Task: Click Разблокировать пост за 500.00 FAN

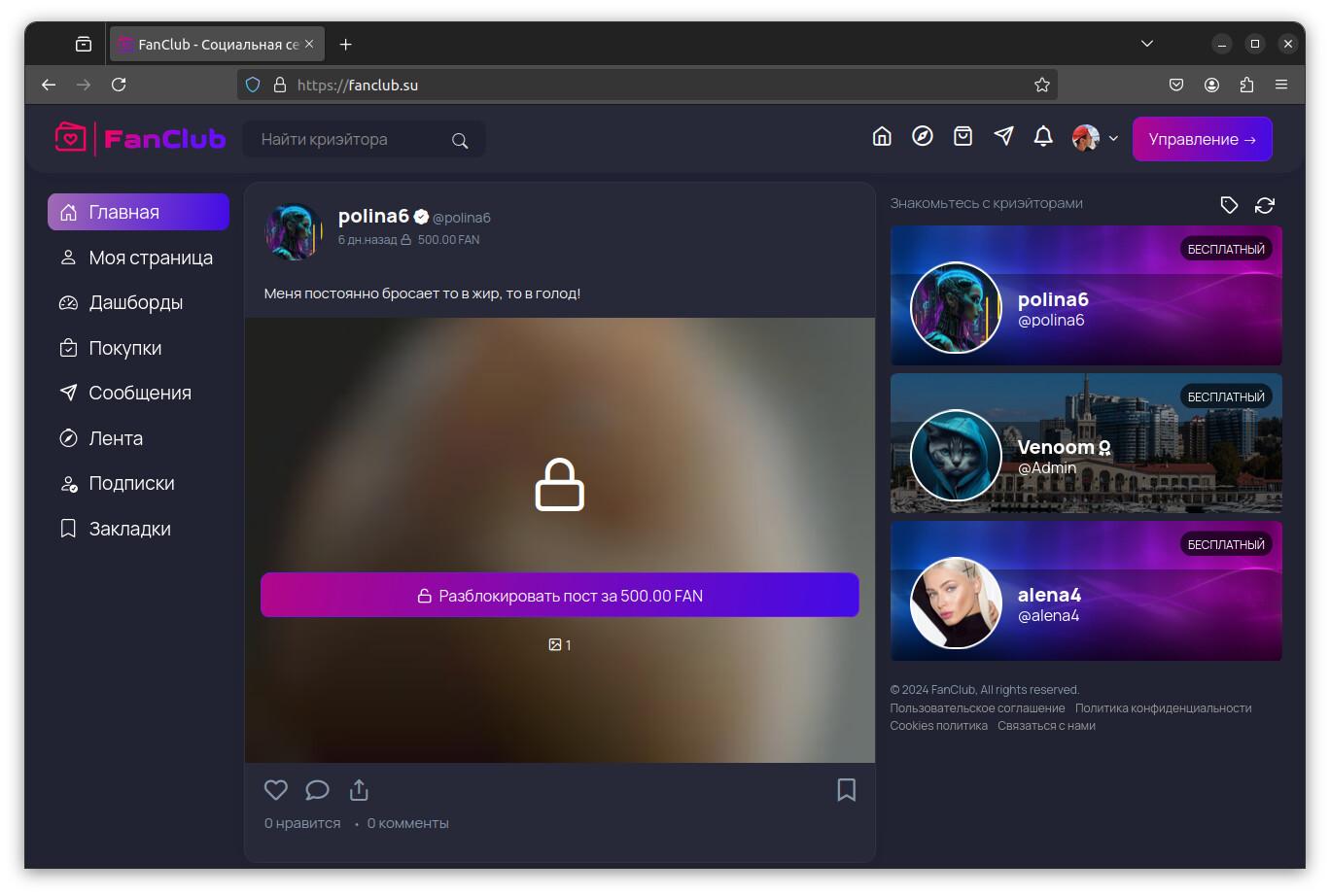Action: click(560, 595)
